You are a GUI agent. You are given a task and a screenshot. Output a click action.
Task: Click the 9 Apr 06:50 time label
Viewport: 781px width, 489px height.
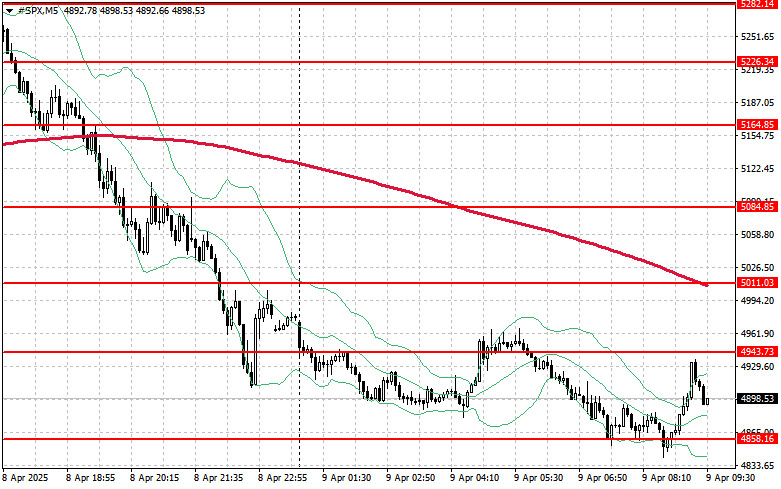603,478
